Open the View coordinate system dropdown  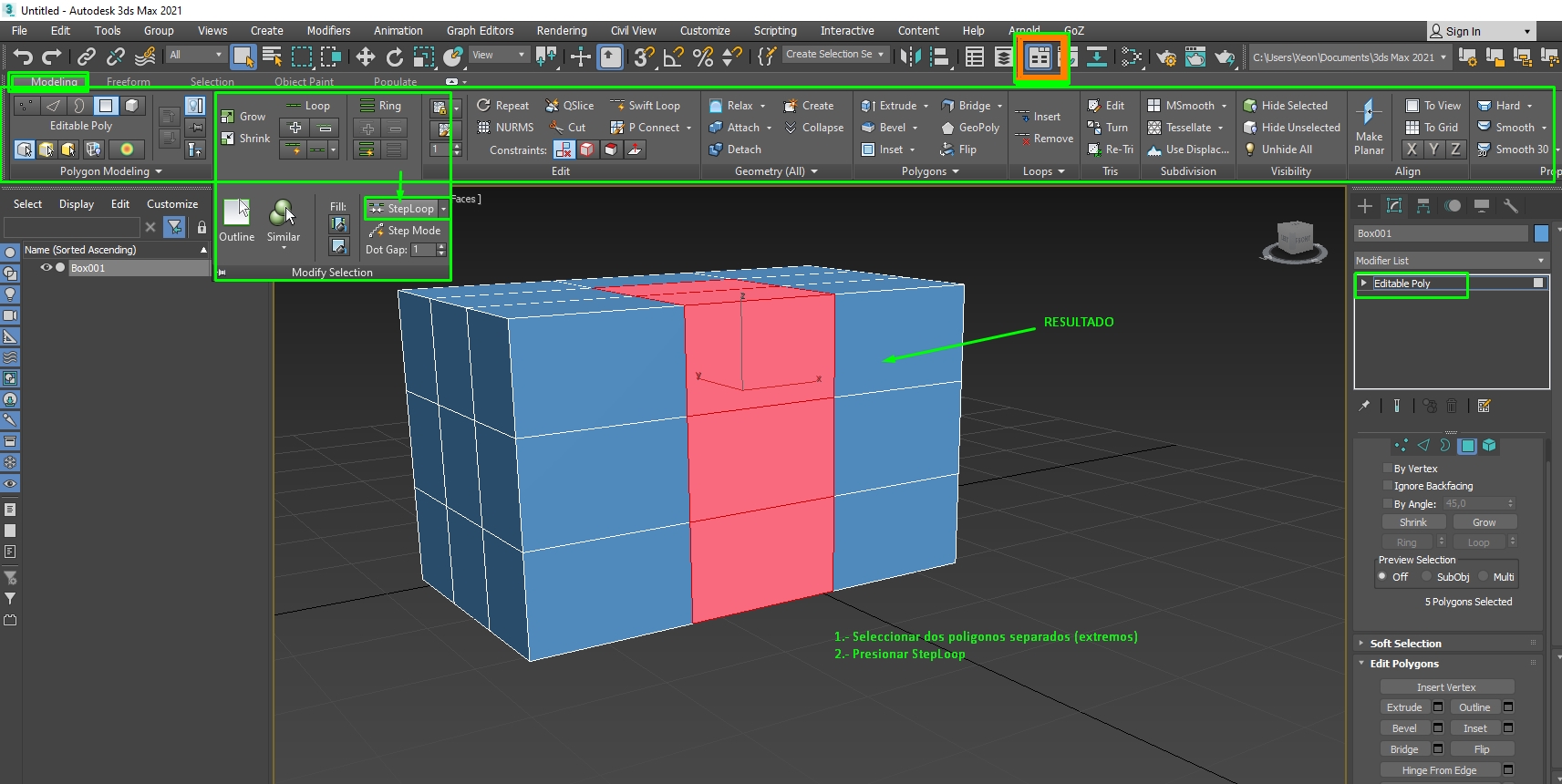click(499, 56)
